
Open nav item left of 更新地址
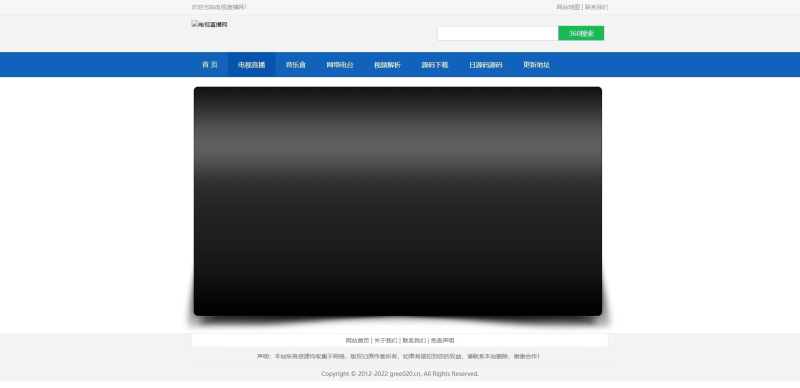(486, 65)
